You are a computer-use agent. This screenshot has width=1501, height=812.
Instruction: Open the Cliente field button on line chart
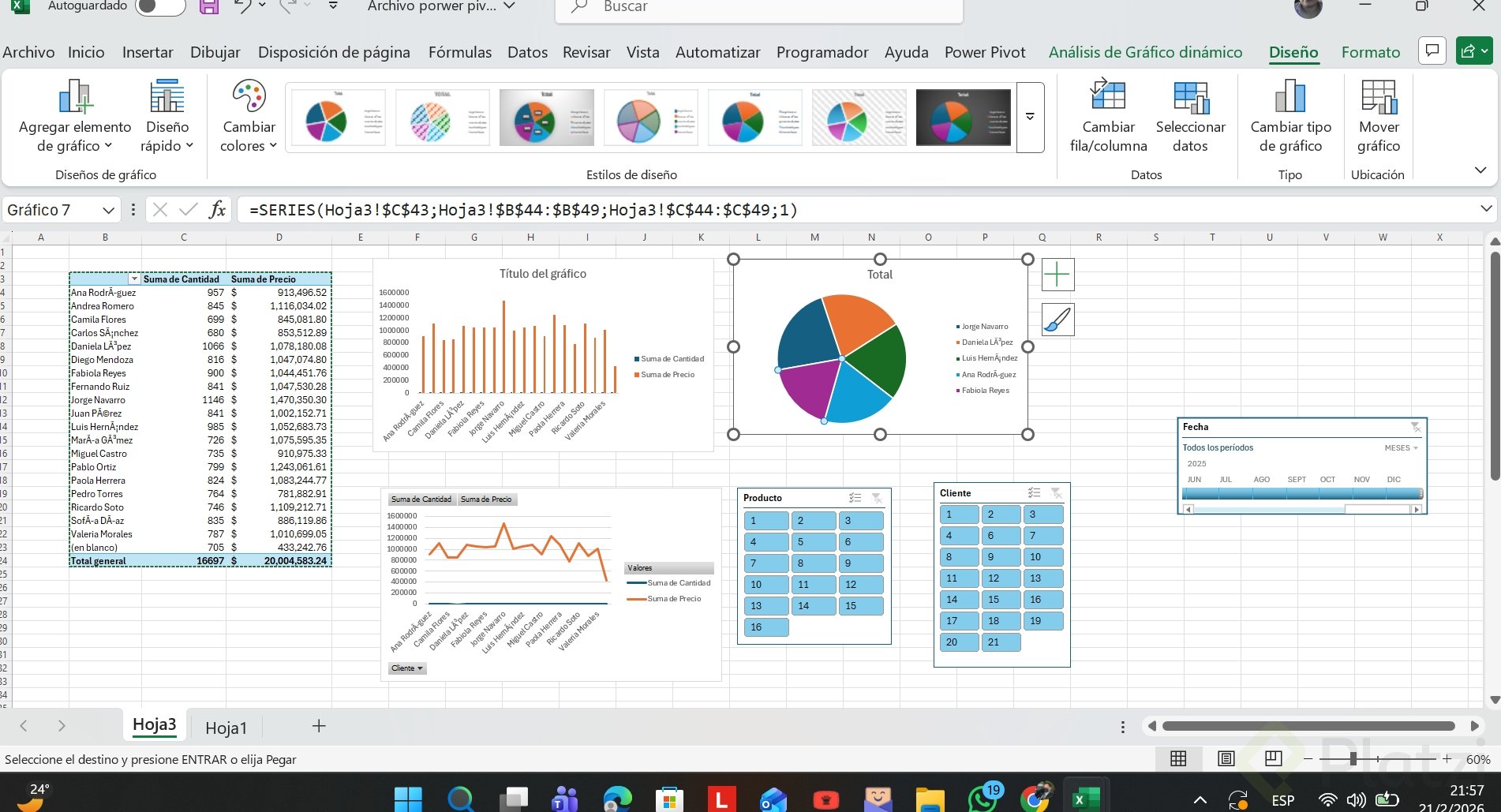(x=407, y=668)
